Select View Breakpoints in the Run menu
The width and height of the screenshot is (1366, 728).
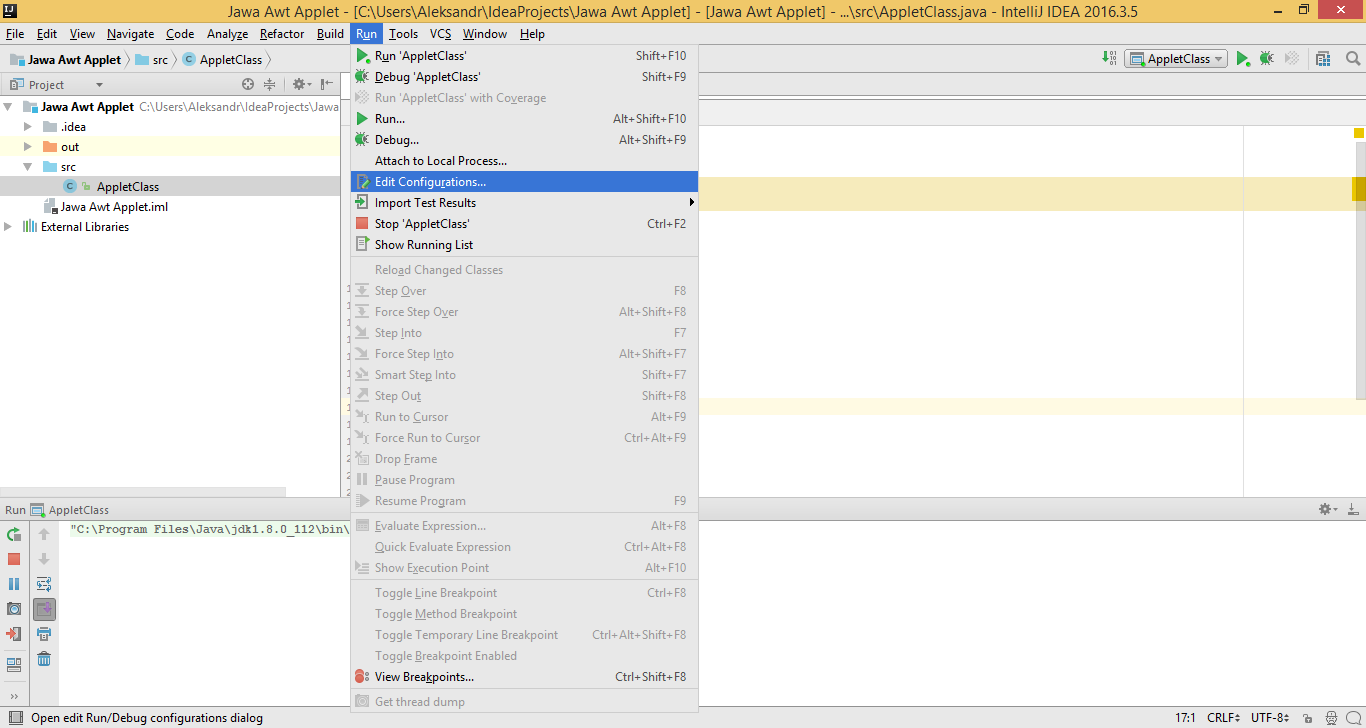pos(425,677)
